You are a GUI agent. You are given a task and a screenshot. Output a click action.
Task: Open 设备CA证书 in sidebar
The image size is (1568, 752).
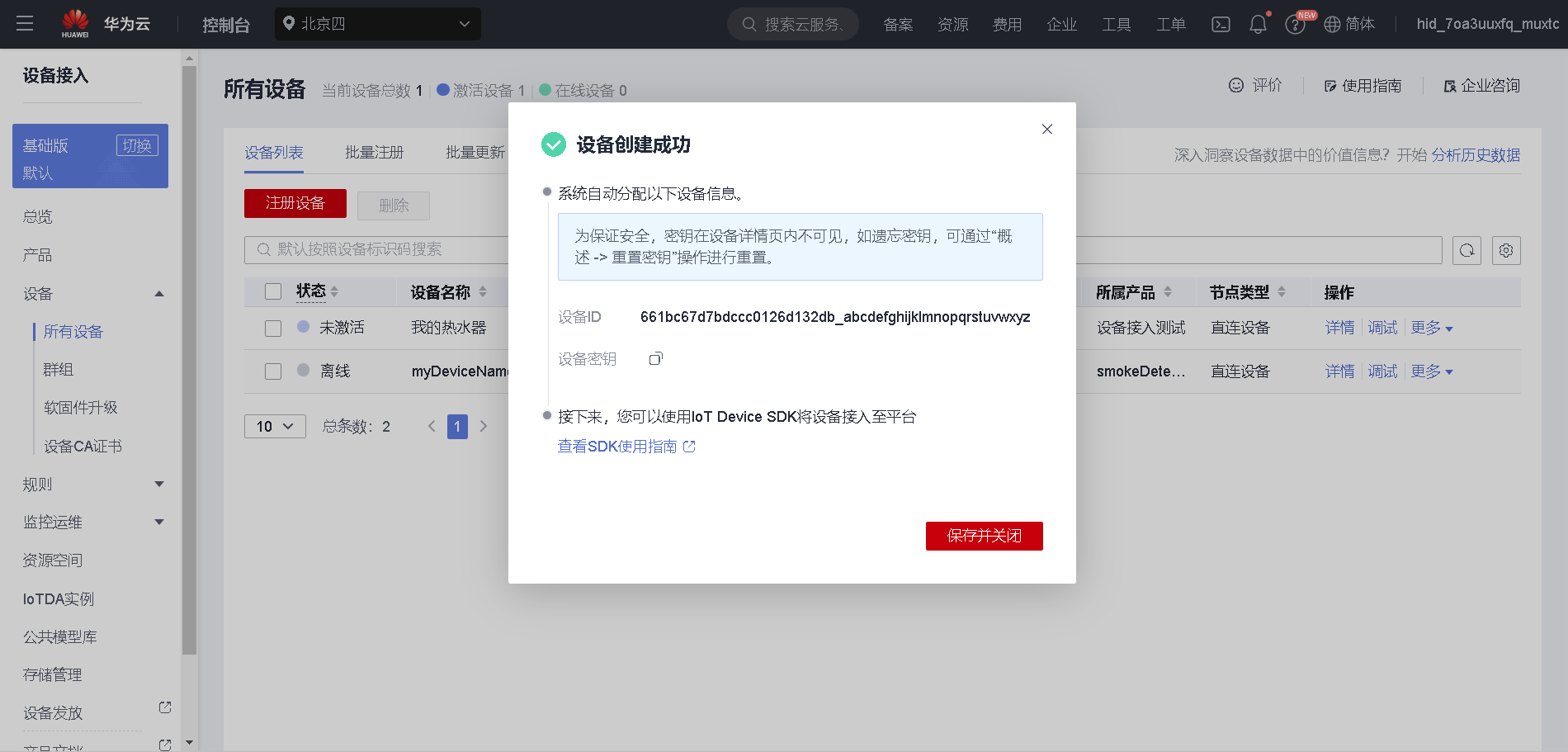[83, 447]
